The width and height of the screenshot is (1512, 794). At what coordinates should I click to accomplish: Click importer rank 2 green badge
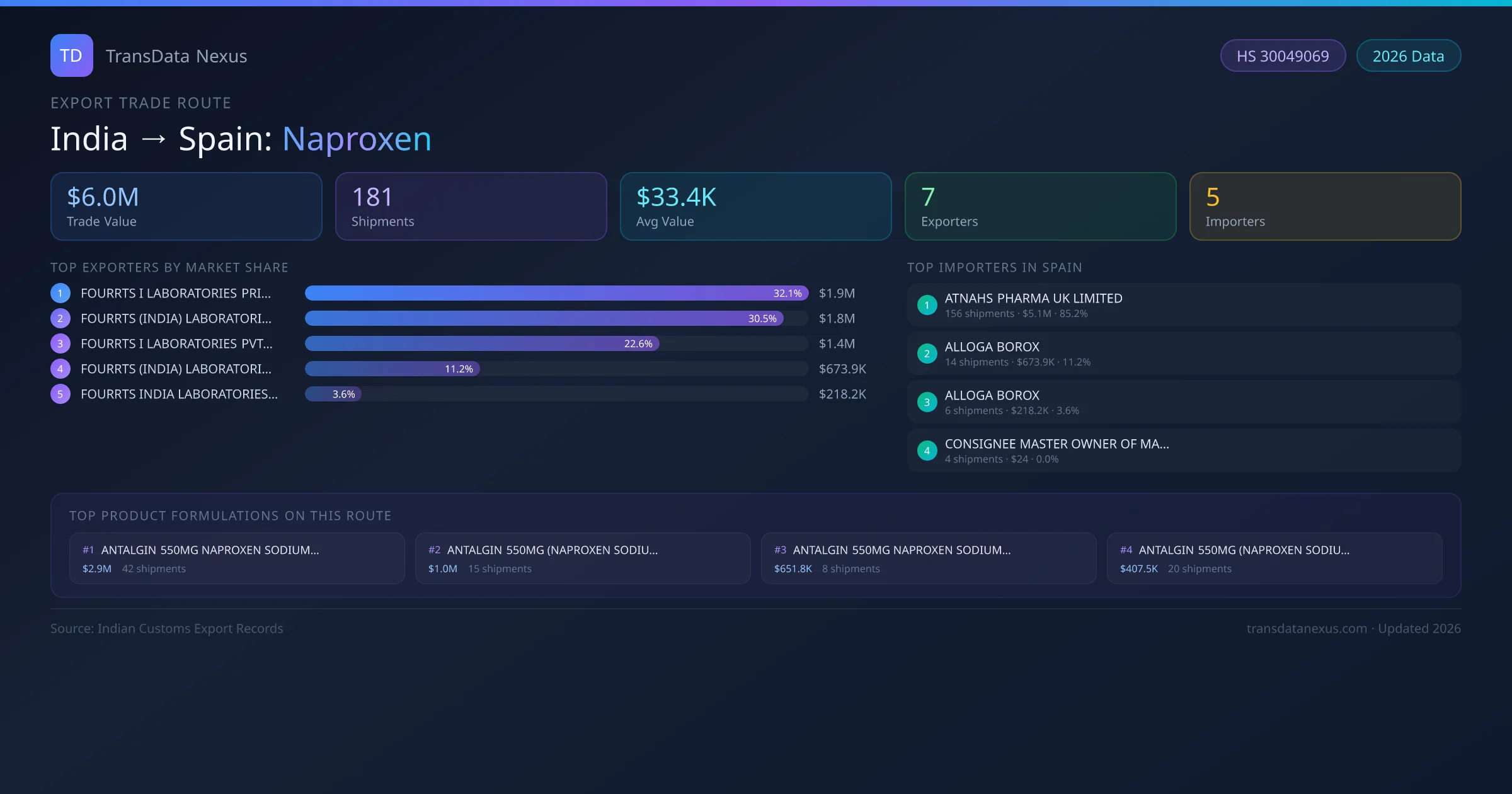point(927,354)
